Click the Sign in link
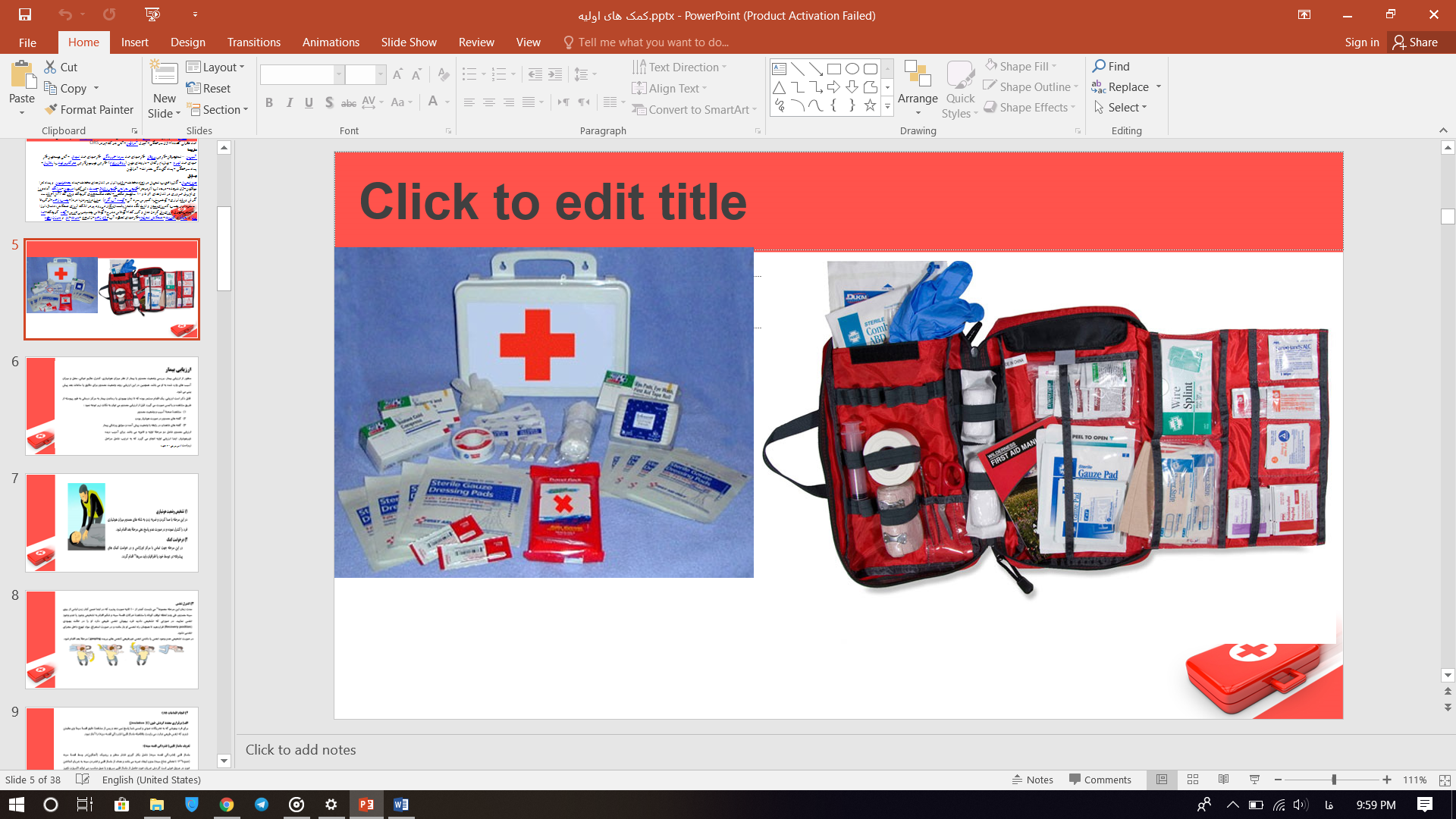This screenshot has height=819, width=1456. [1362, 42]
